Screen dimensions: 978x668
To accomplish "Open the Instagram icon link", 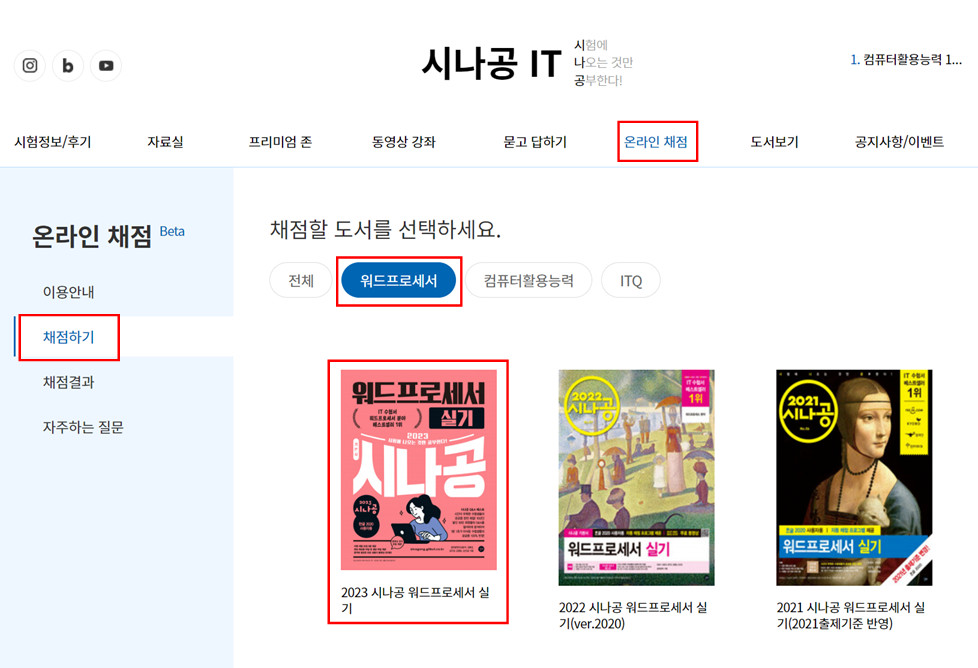I will click(x=30, y=65).
